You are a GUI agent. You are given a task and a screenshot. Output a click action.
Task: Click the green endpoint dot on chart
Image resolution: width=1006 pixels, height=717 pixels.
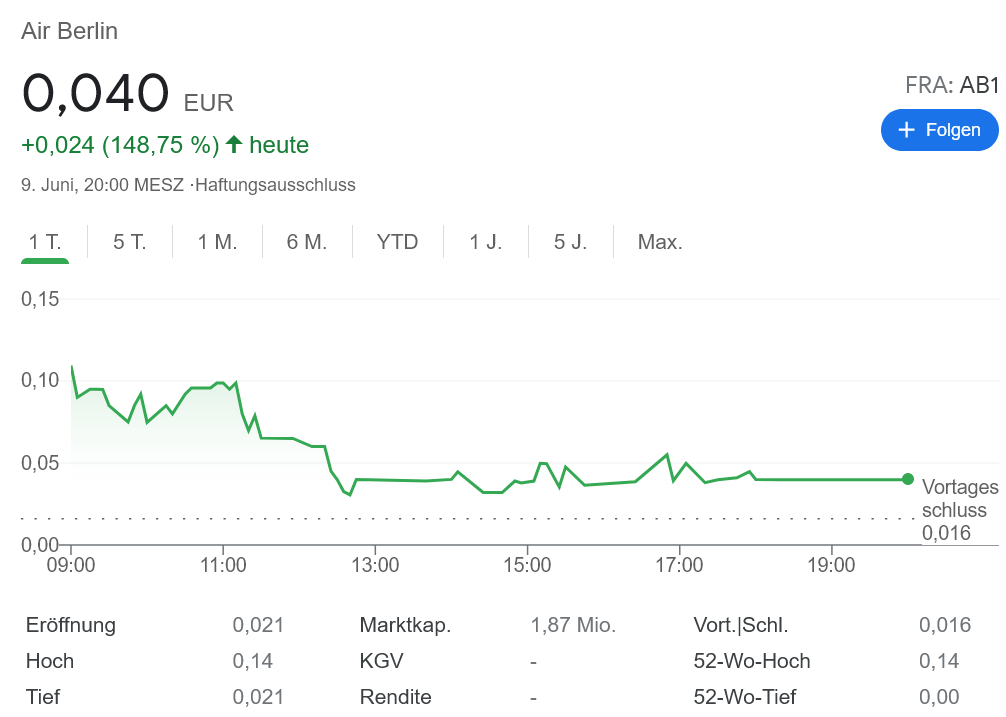tap(907, 479)
